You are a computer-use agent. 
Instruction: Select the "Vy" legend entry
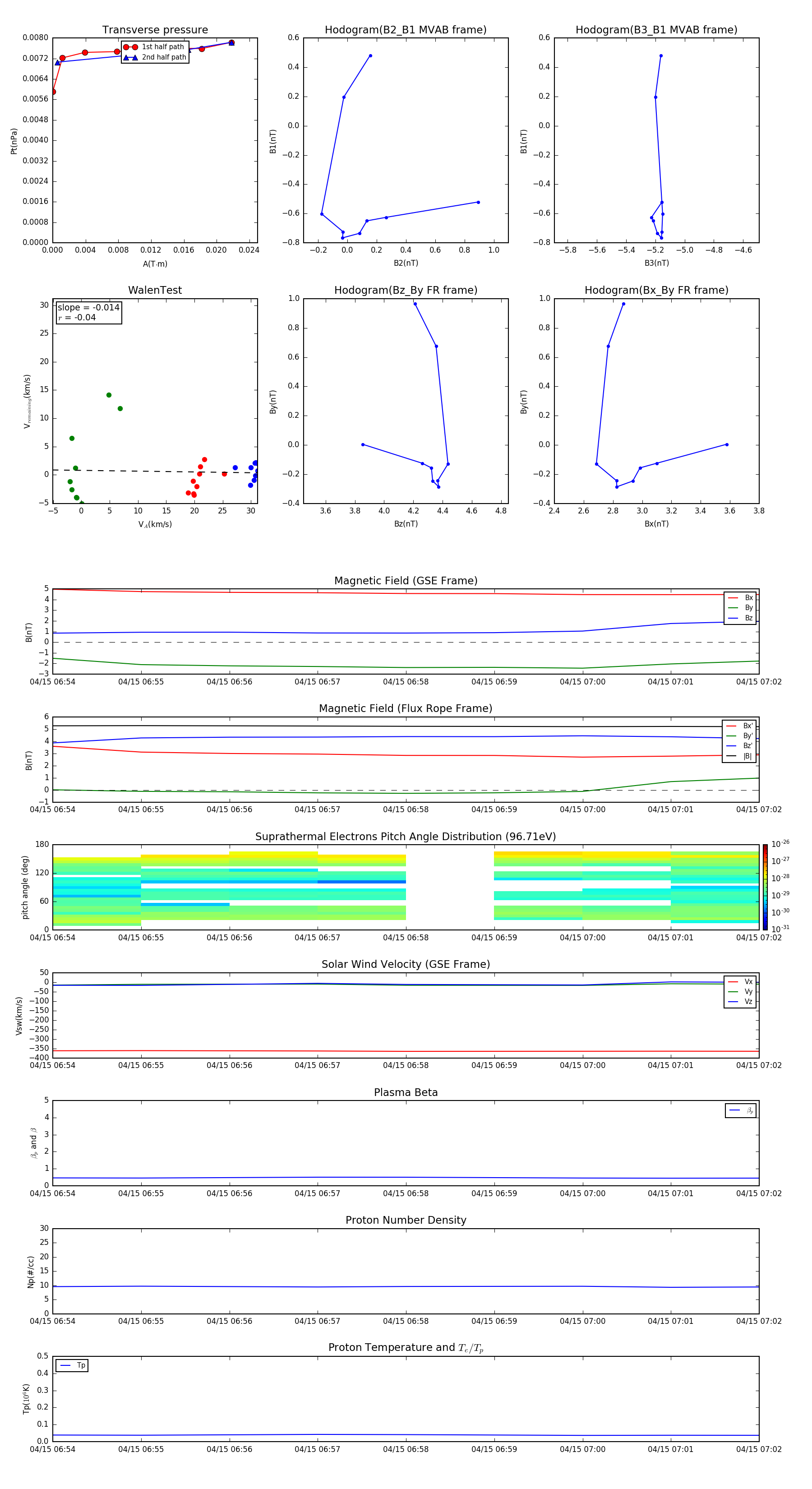click(740, 992)
